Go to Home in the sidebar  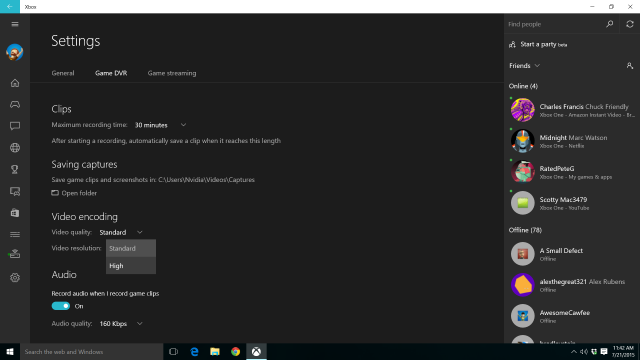(x=15, y=83)
